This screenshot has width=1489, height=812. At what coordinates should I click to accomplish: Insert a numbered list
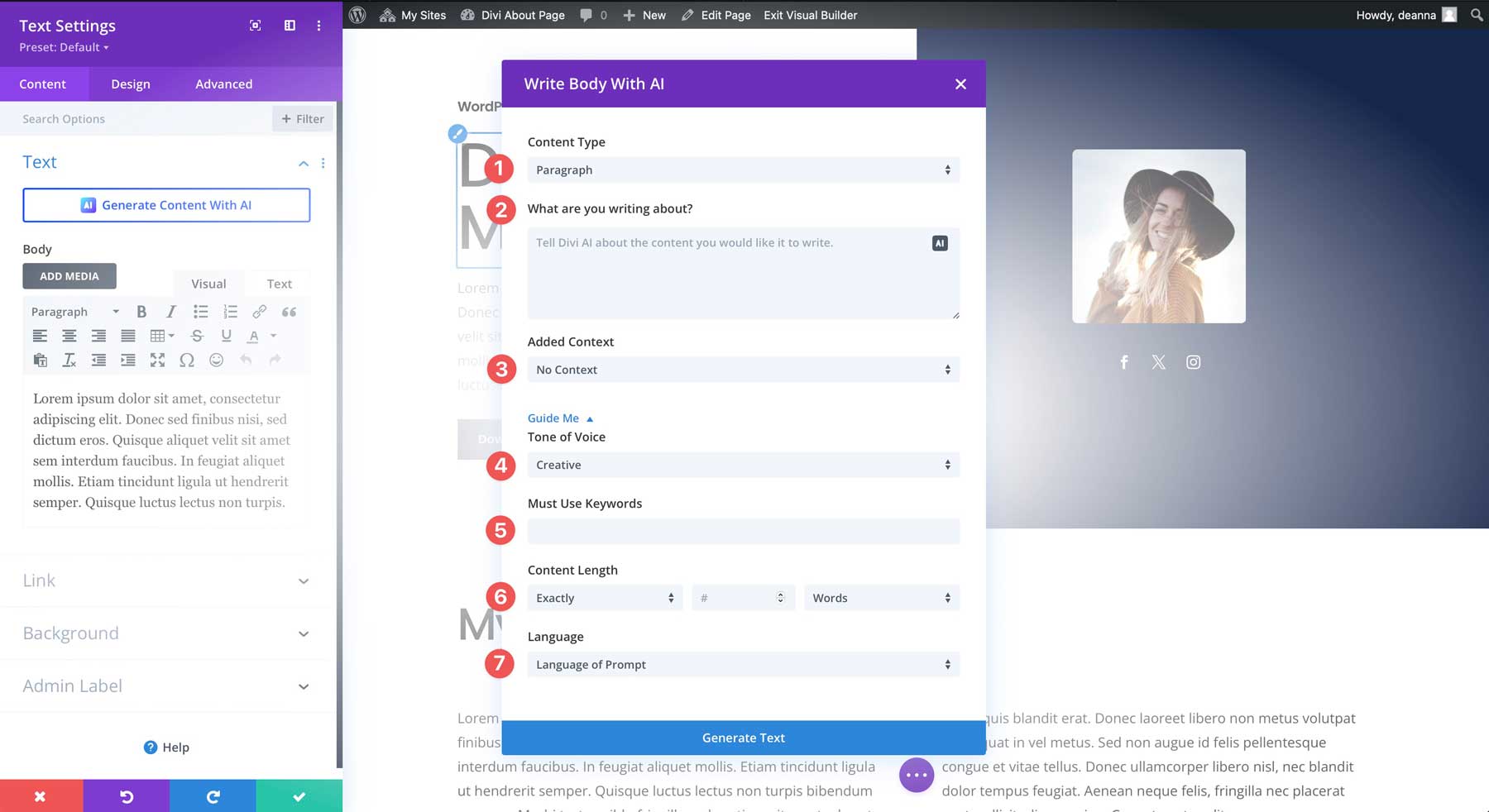pos(230,313)
